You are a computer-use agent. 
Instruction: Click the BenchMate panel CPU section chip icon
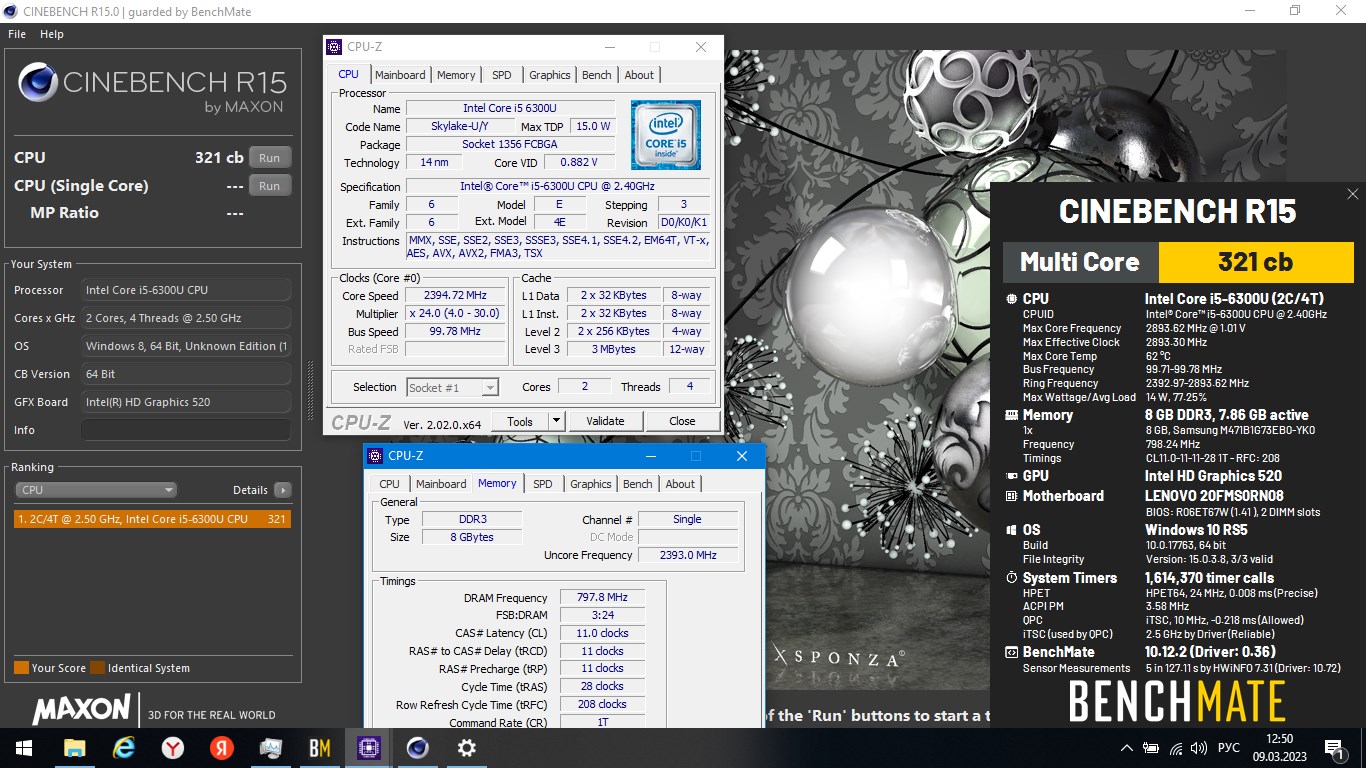coord(1012,298)
